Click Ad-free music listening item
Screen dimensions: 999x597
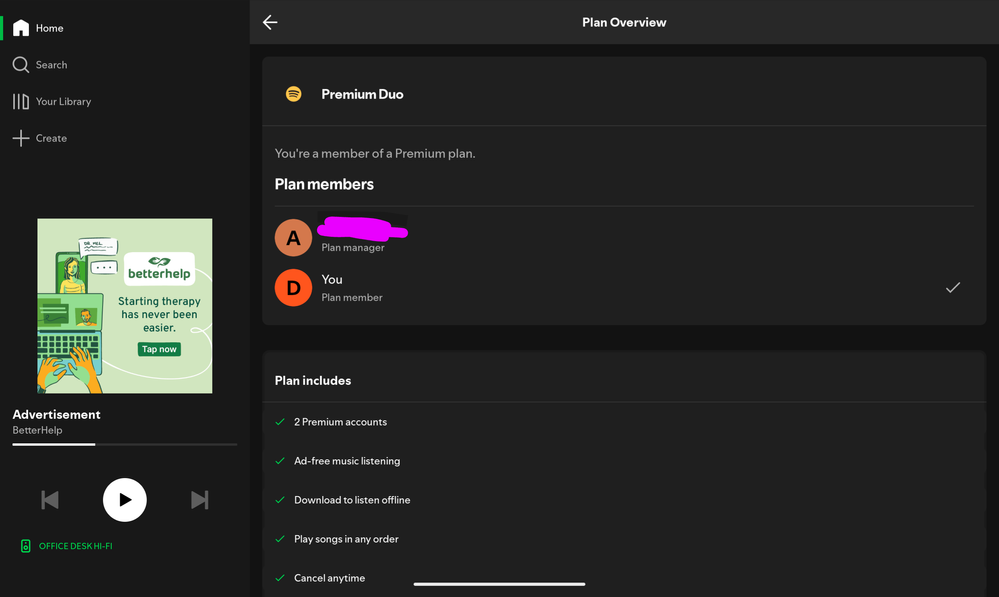(x=347, y=461)
